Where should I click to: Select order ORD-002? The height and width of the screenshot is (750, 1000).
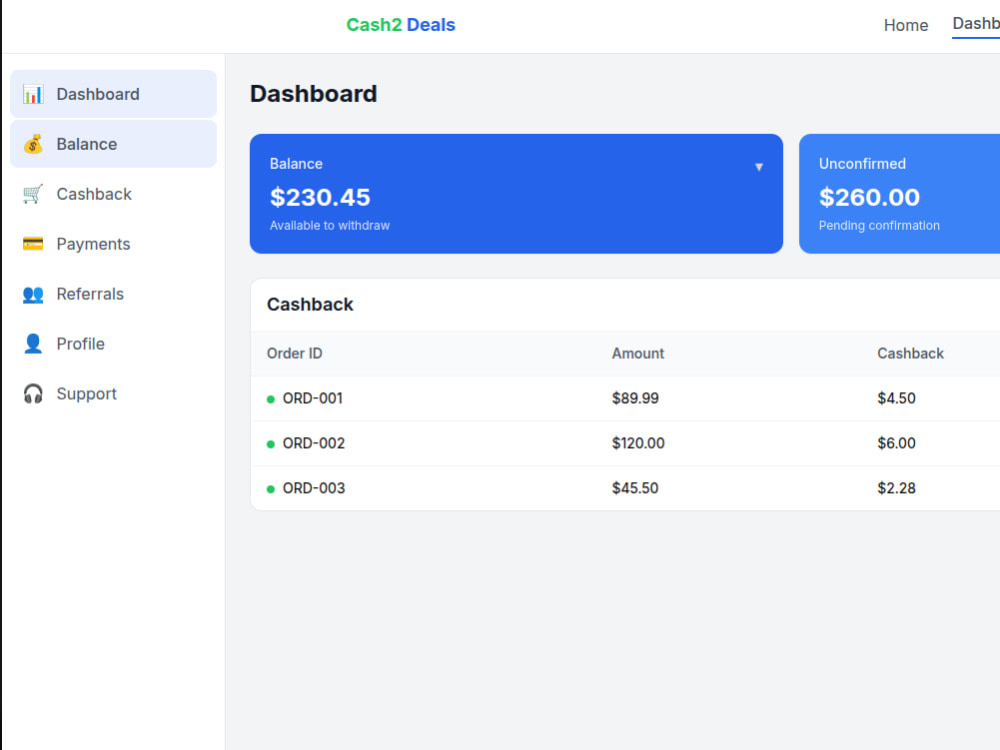point(314,443)
